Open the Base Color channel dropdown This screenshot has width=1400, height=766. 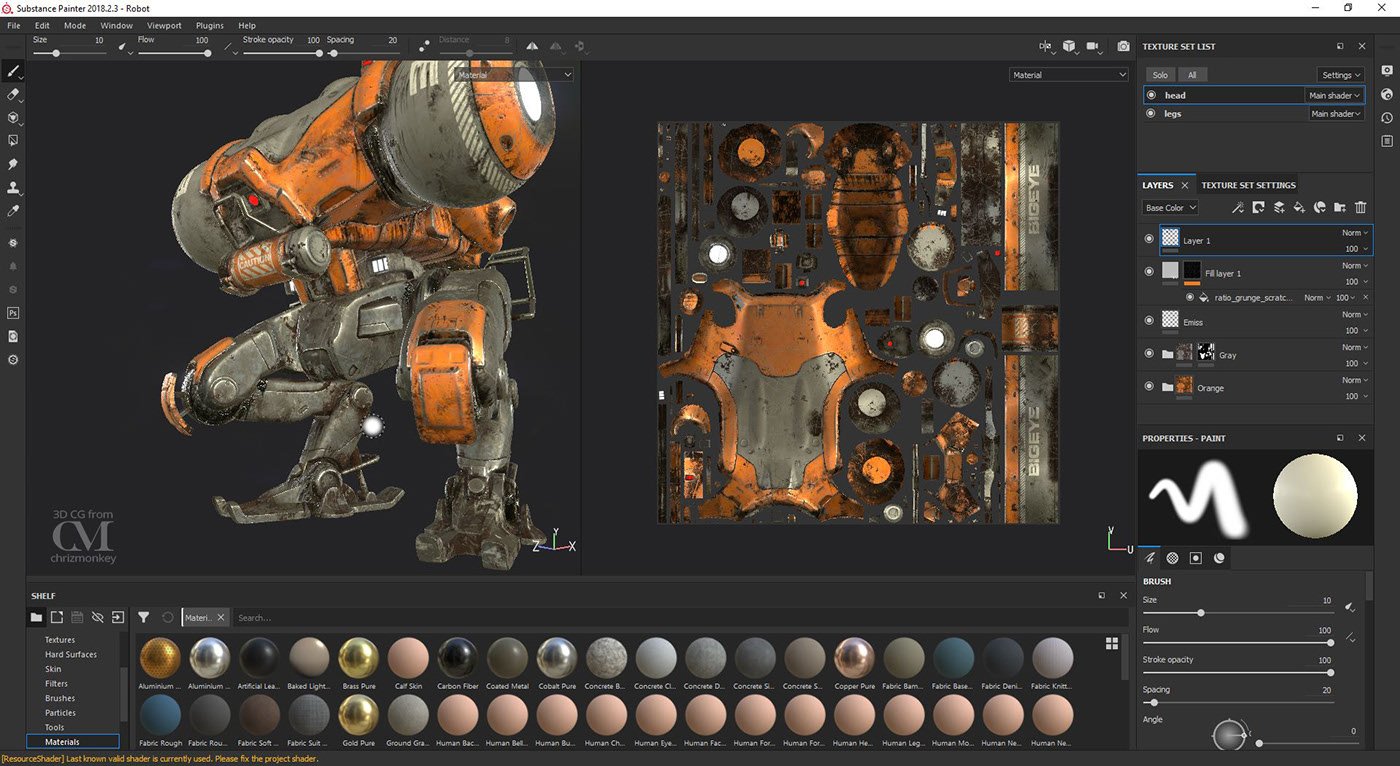click(1169, 208)
